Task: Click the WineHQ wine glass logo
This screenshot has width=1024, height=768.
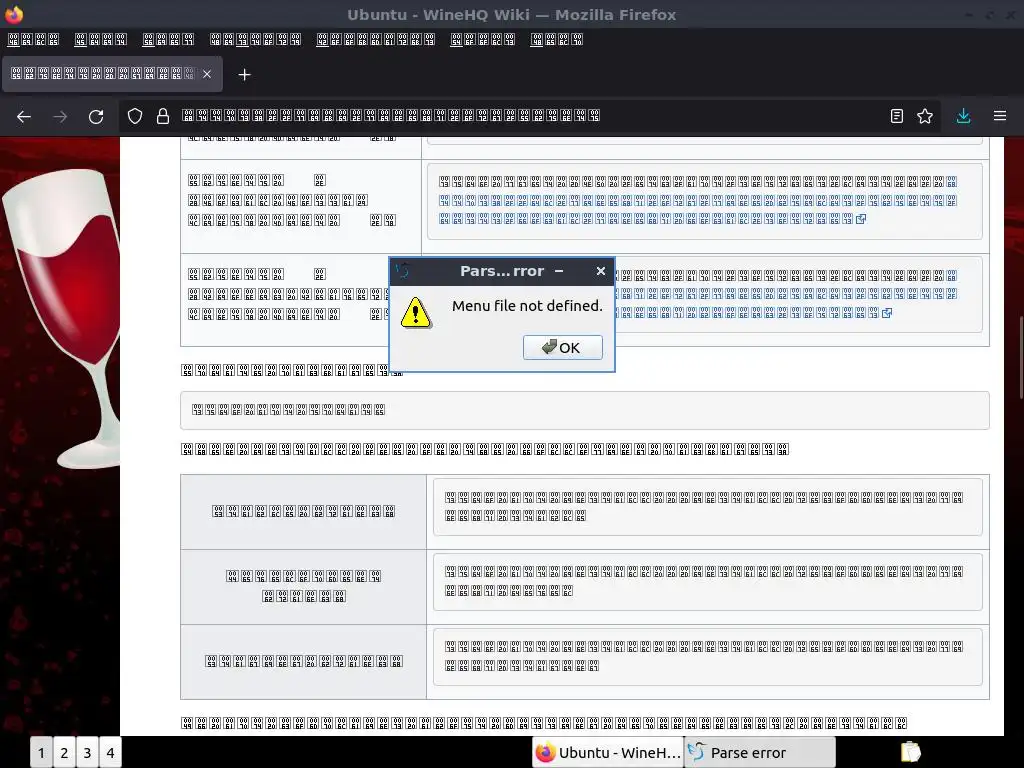Action: click(x=62, y=318)
